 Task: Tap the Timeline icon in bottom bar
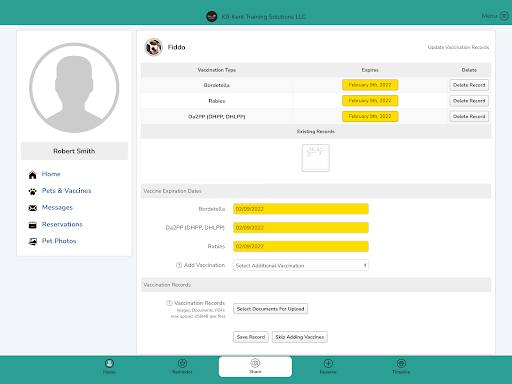pos(401,363)
